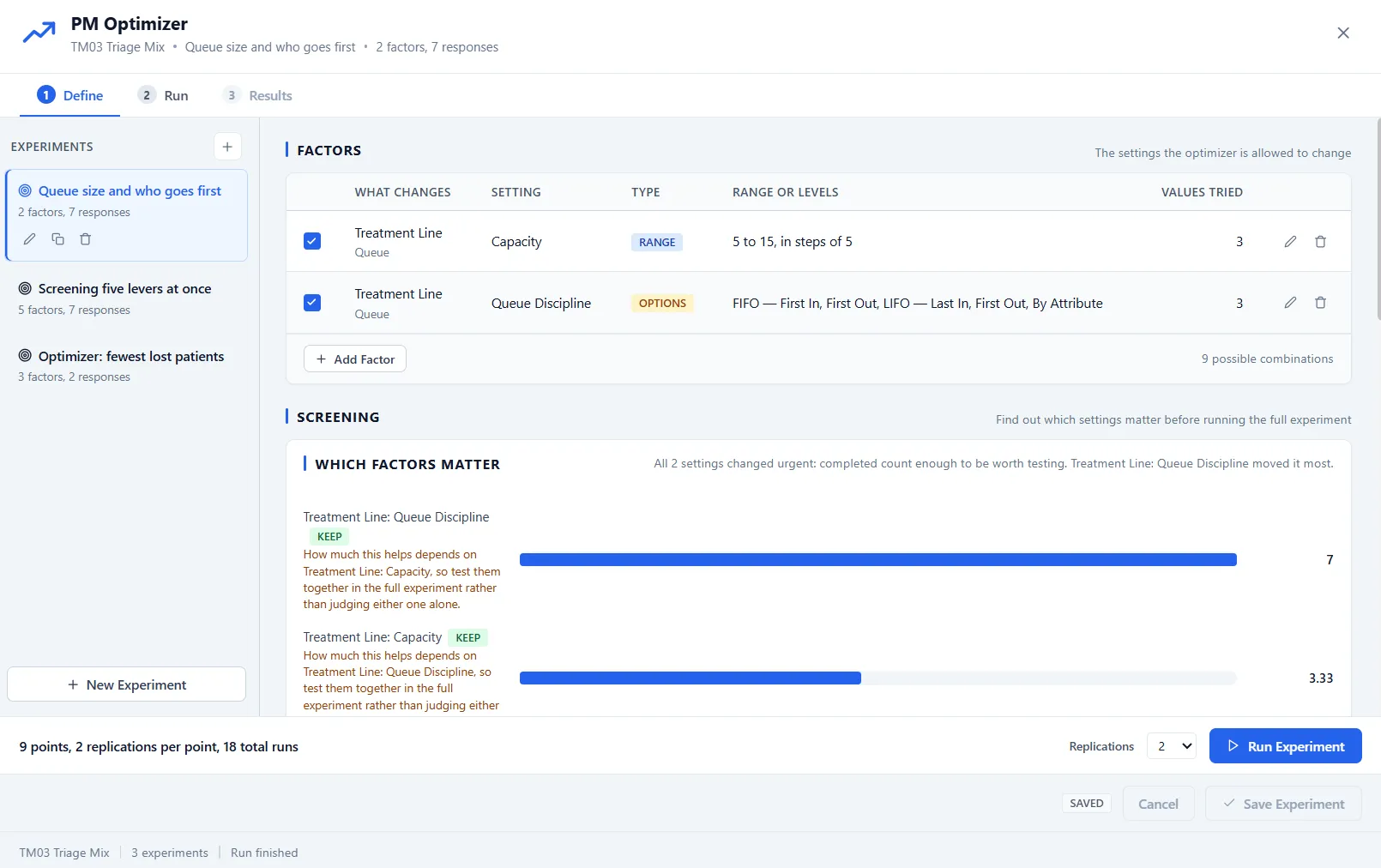Click the VALUES TRIED column header
1381x868 pixels.
1202,192
